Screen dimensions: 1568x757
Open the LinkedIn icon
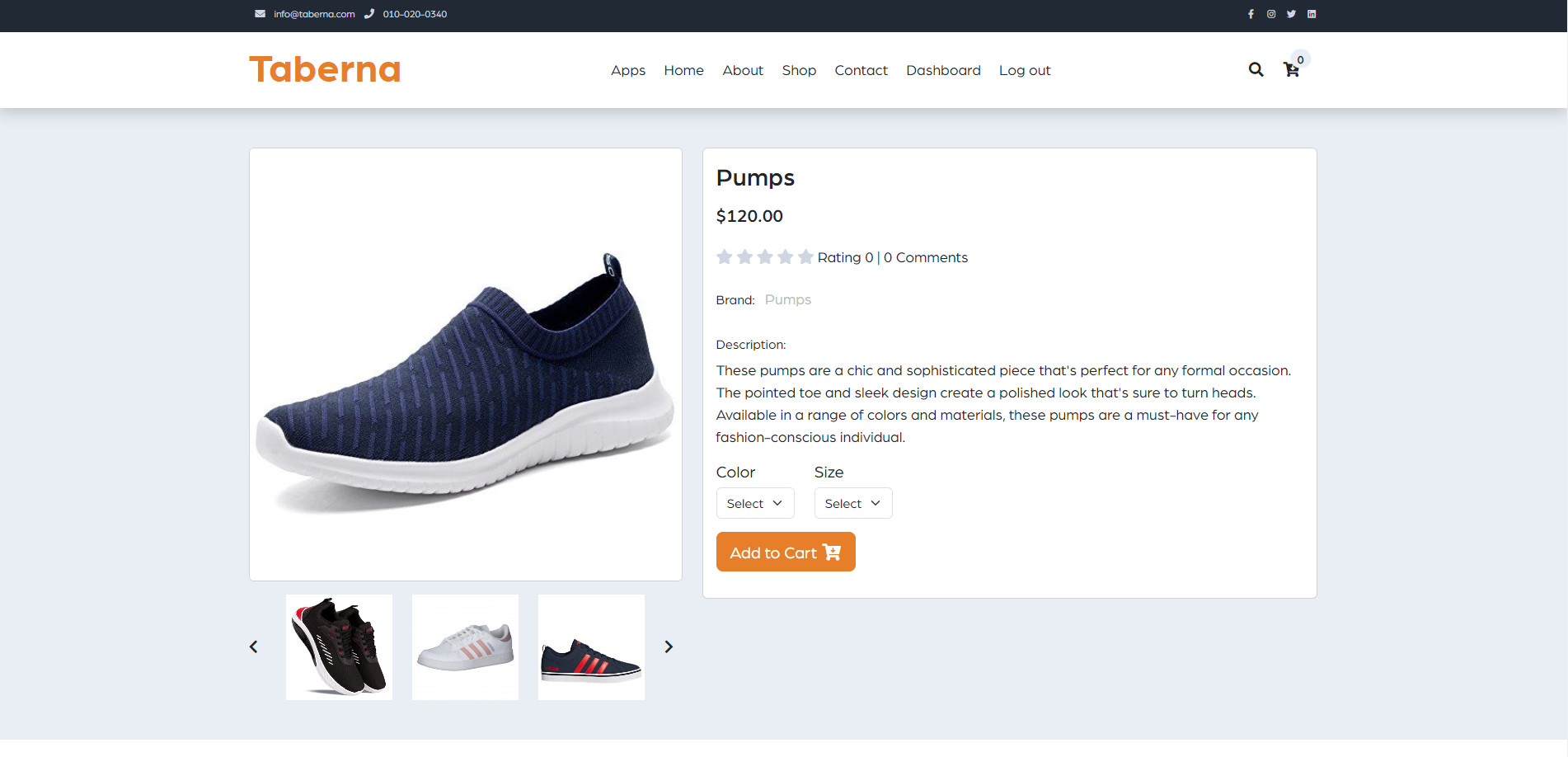point(1312,14)
